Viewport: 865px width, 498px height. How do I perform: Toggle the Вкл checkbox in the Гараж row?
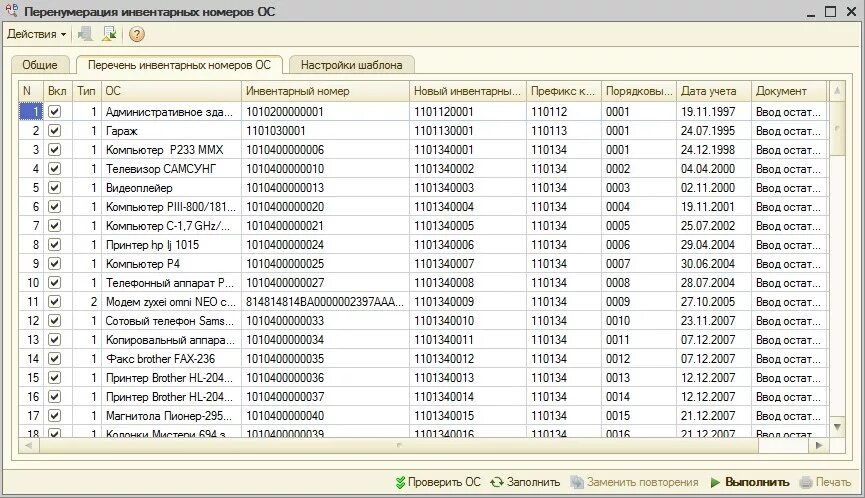55,131
